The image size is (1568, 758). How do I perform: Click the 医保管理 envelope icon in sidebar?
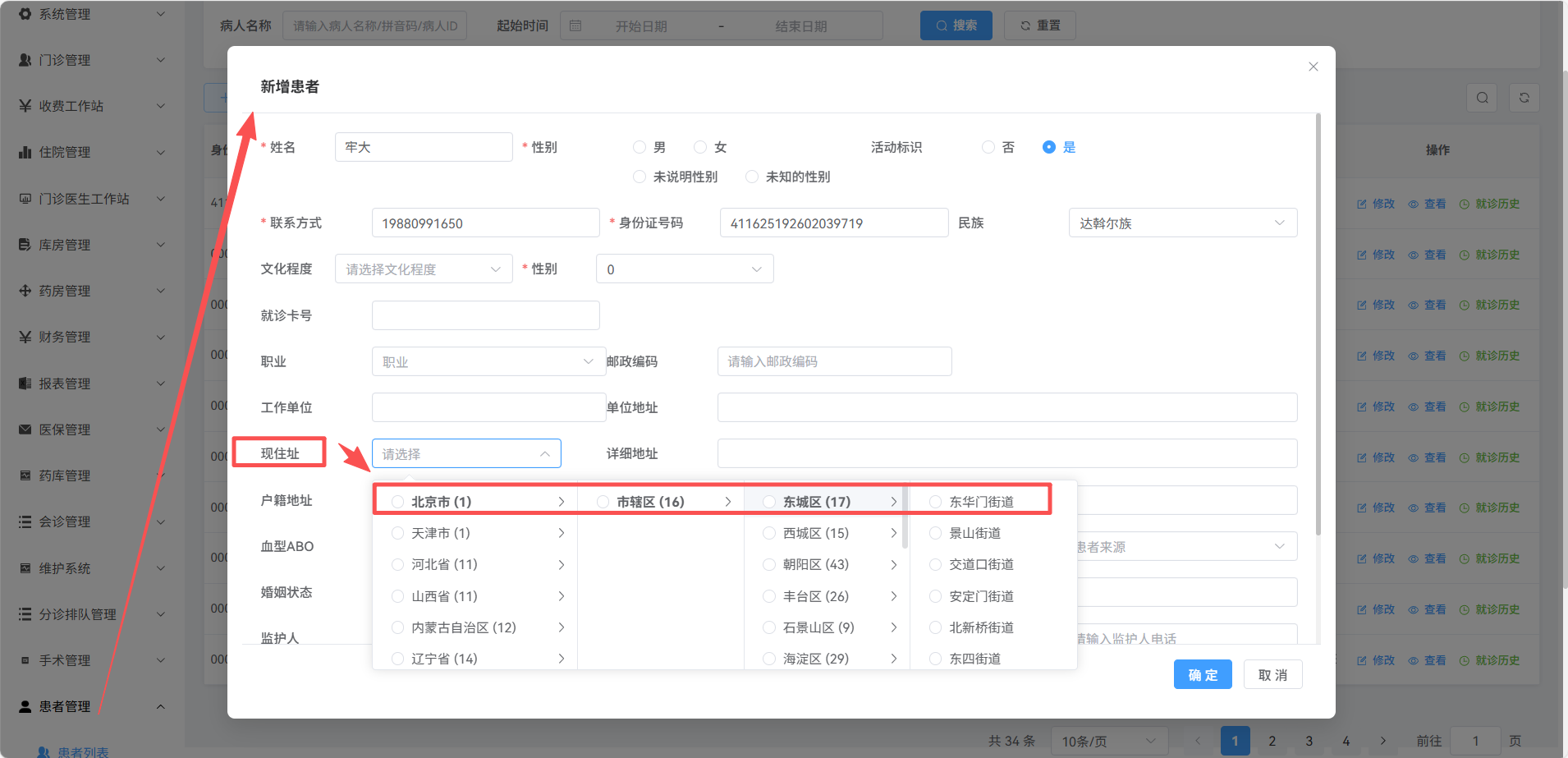25,430
